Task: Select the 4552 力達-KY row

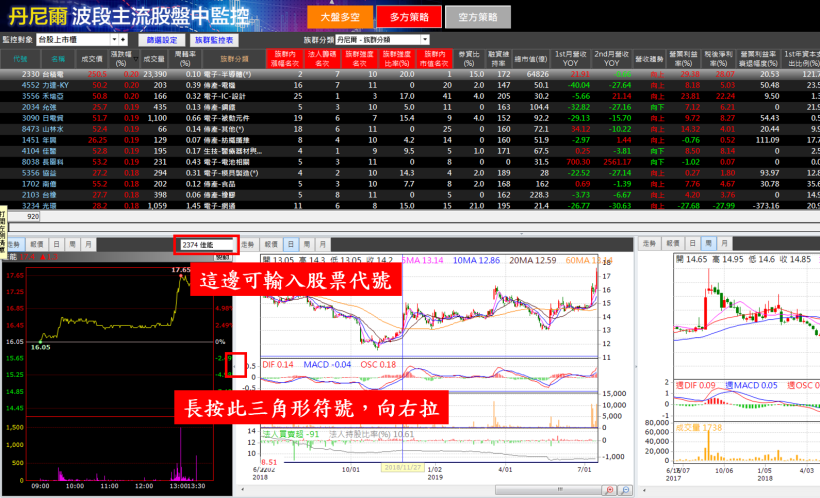Action: click(410, 85)
